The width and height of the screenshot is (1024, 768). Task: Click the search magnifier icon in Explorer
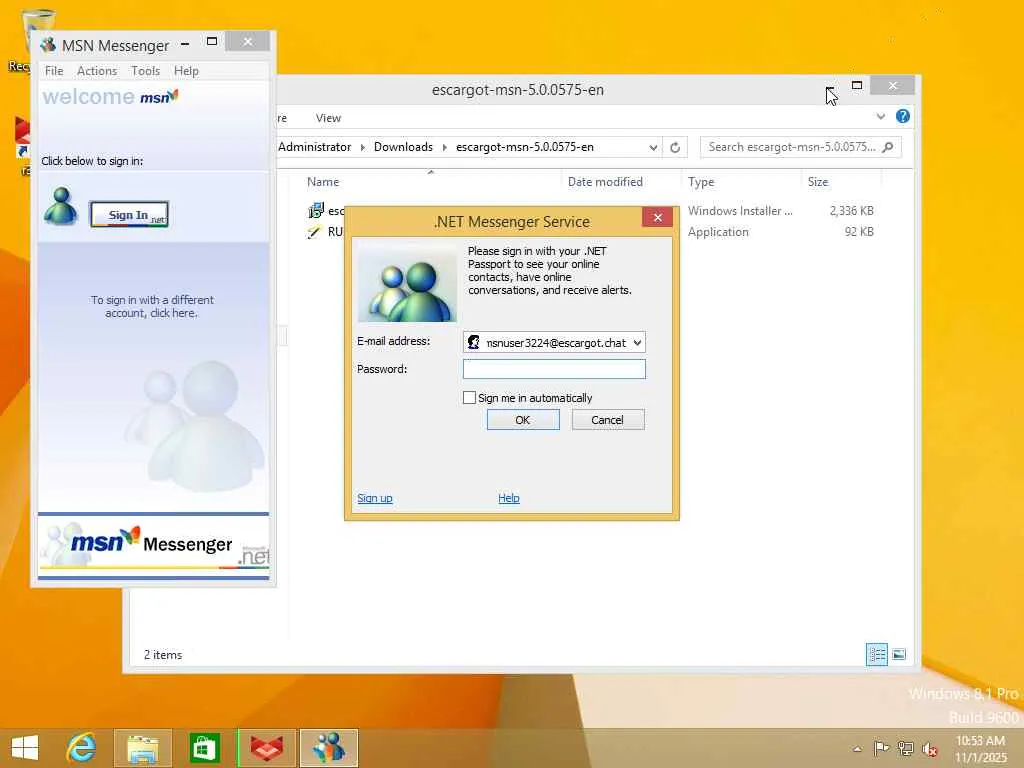point(888,147)
